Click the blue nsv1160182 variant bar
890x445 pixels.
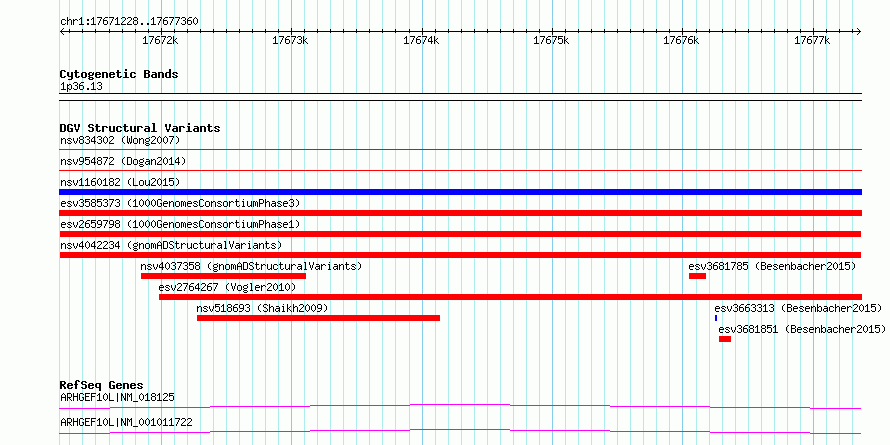point(460,192)
